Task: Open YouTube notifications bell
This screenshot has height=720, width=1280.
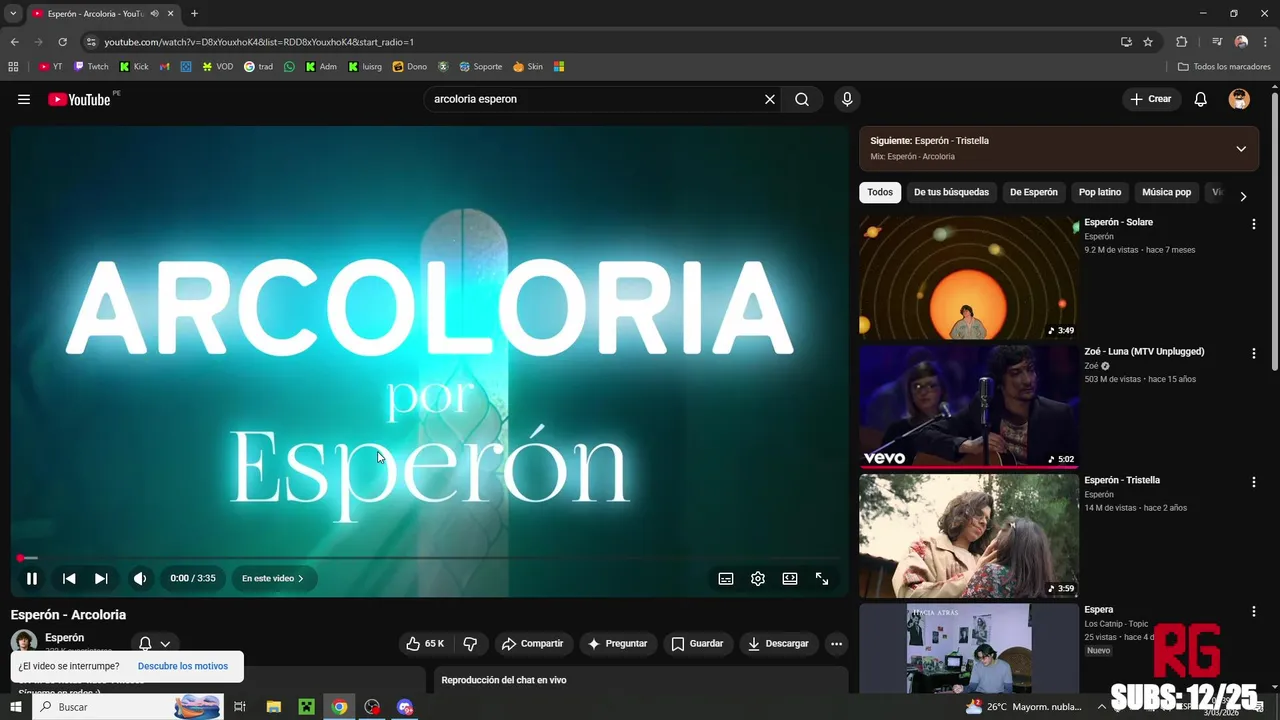Action: coord(1201,99)
